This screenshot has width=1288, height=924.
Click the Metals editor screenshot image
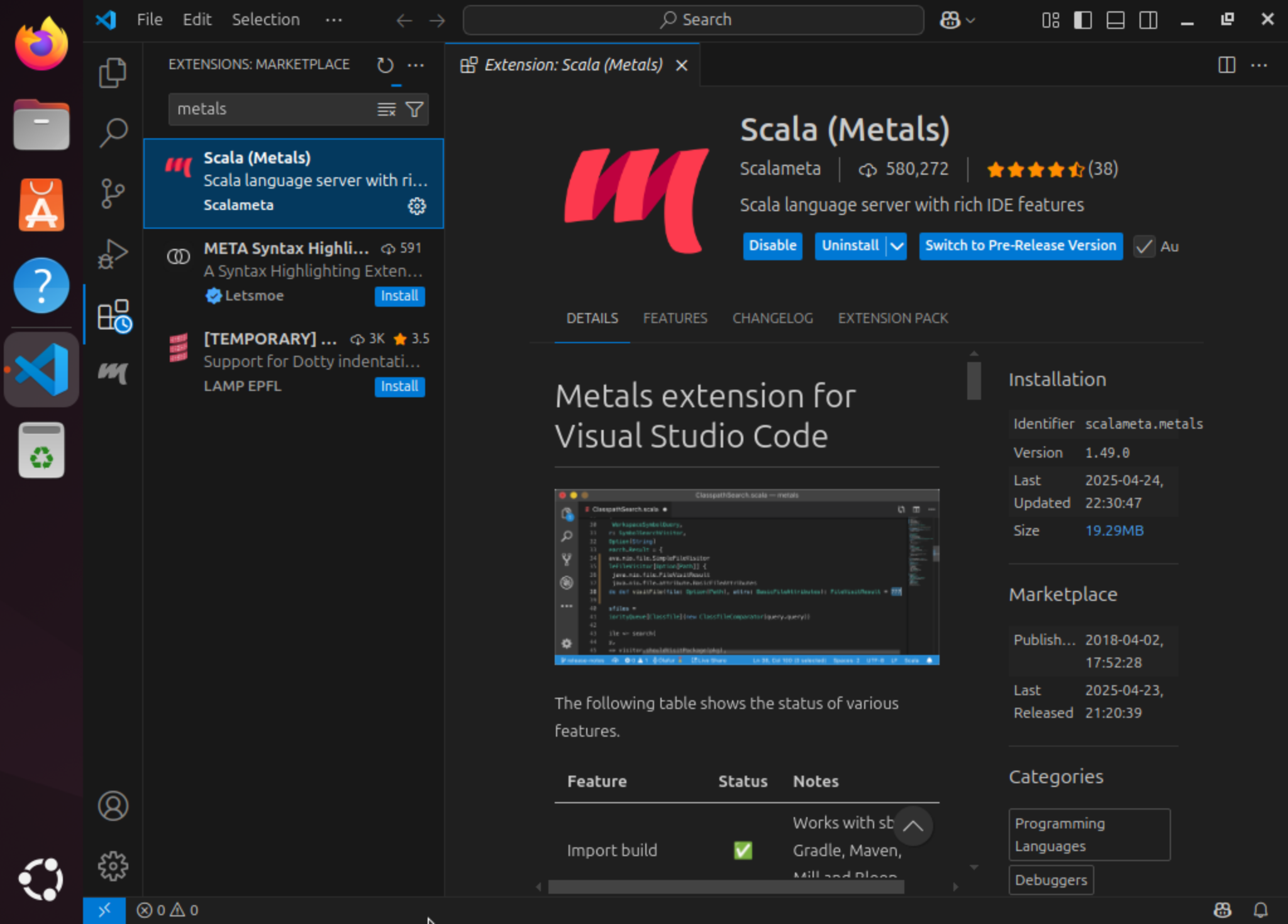point(747,577)
